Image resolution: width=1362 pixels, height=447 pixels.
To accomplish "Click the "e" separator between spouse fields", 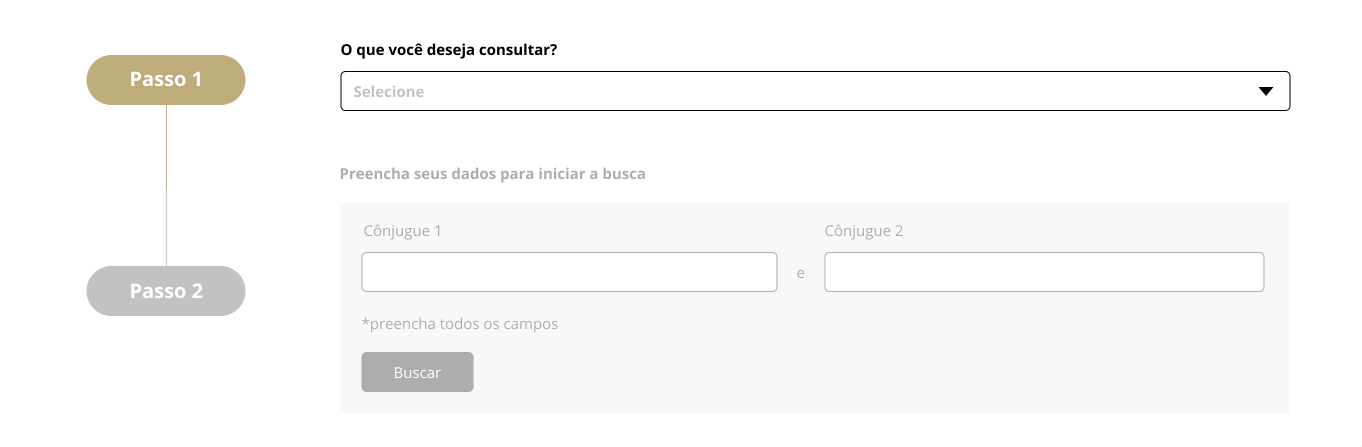I will (x=801, y=273).
